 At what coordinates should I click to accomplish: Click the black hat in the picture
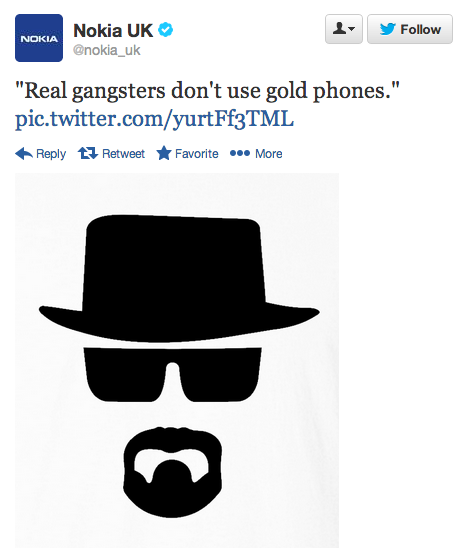[x=179, y=278]
